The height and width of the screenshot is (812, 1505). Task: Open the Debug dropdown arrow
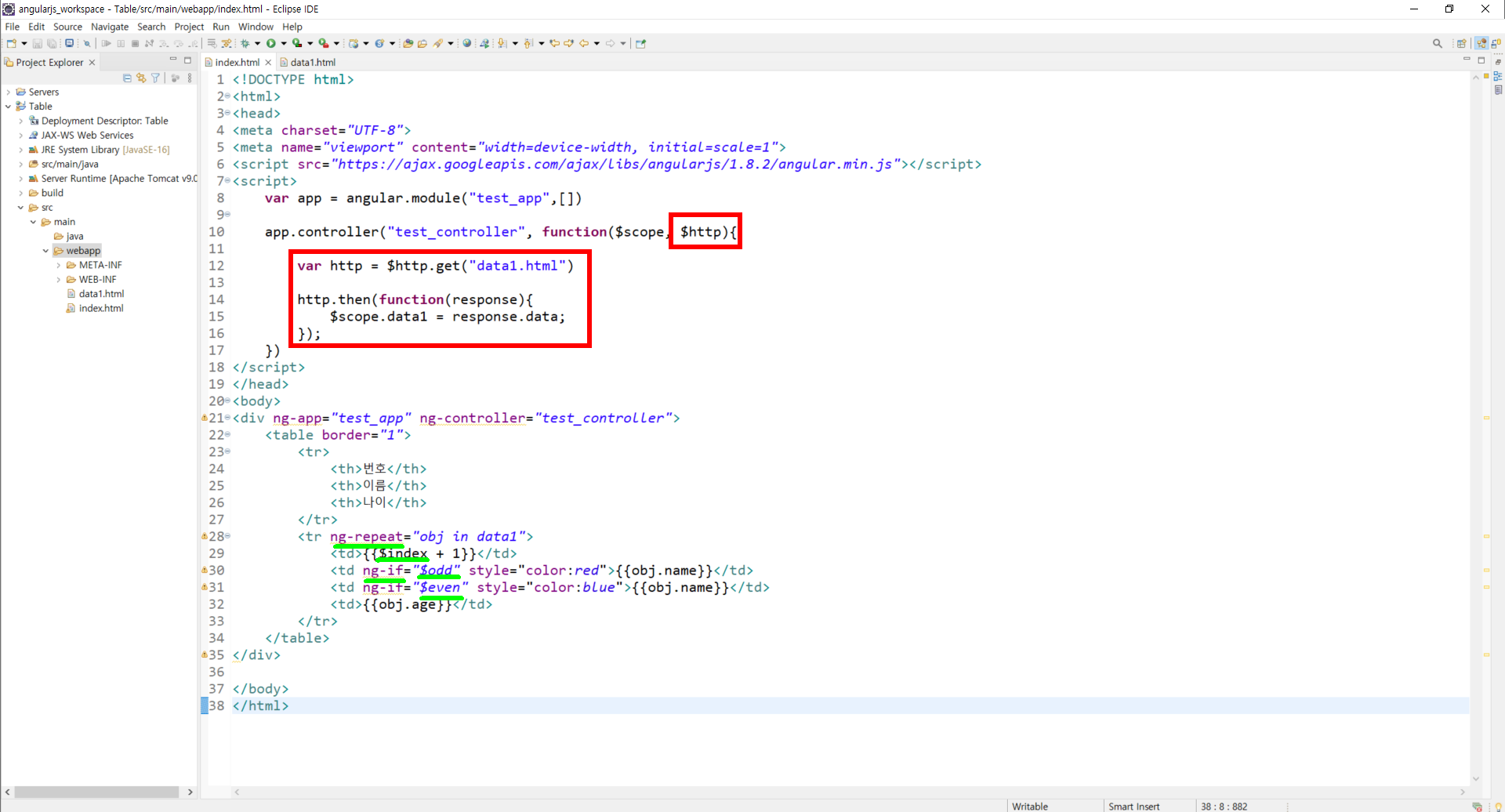click(257, 43)
